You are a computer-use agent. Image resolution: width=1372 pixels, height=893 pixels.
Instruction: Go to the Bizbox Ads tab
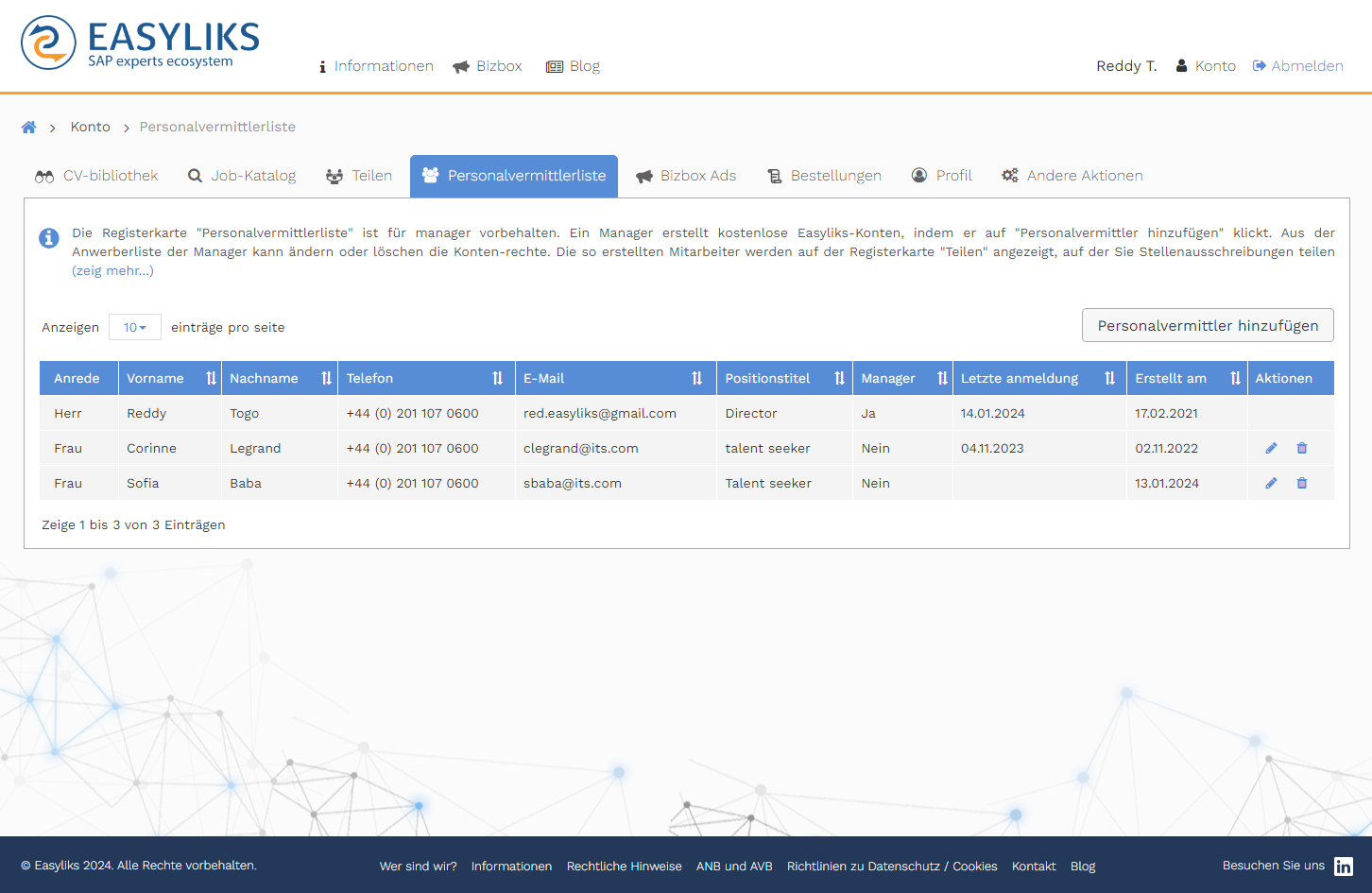click(686, 176)
